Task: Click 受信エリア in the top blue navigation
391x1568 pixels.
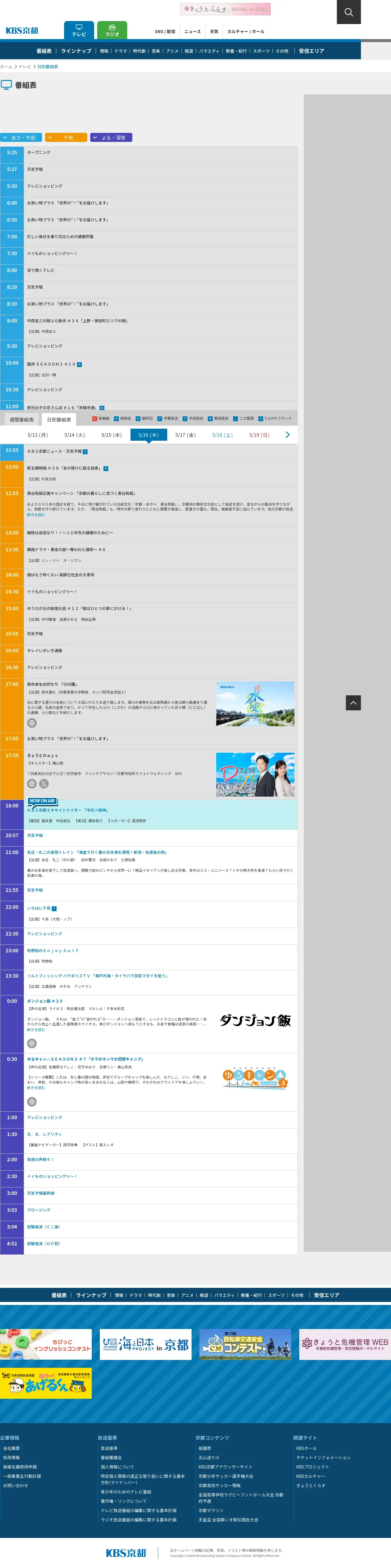Action: 311,51
